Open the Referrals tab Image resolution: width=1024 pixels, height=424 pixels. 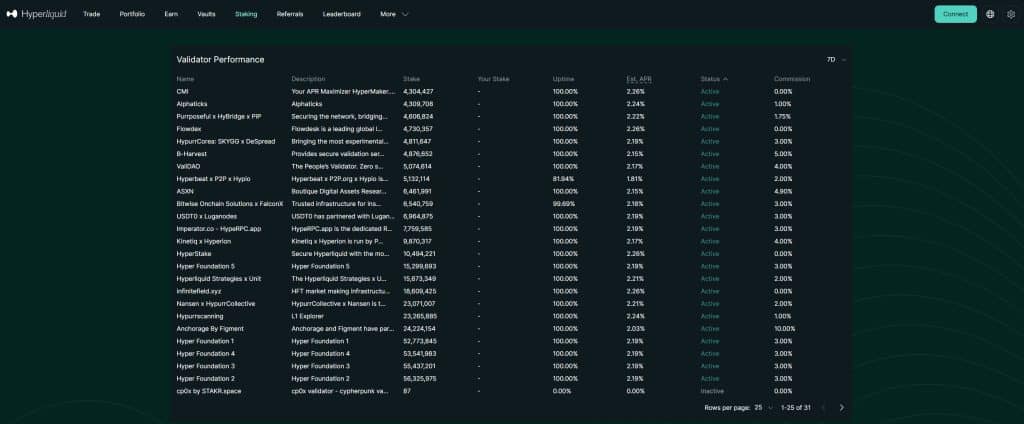[290, 14]
